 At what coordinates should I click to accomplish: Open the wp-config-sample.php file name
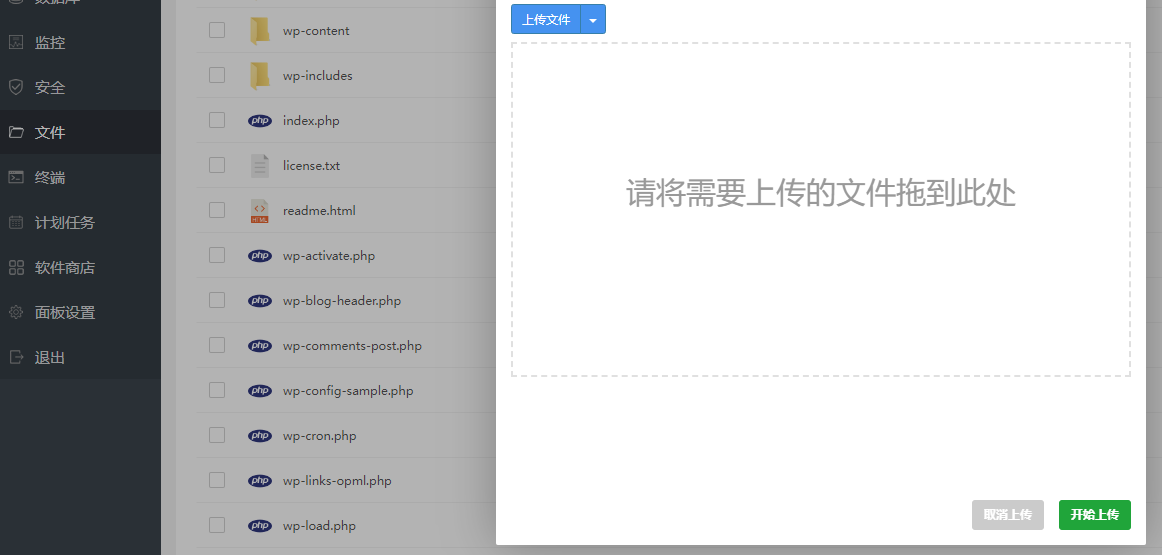(348, 391)
